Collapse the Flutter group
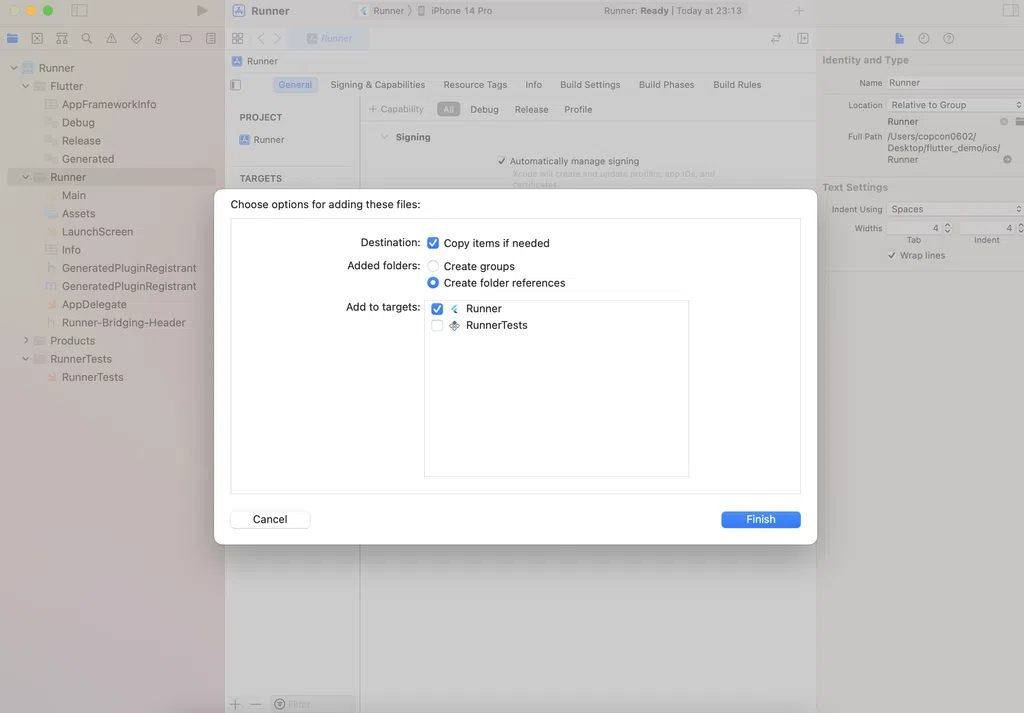Viewport: 1024px width, 713px height. [x=25, y=86]
